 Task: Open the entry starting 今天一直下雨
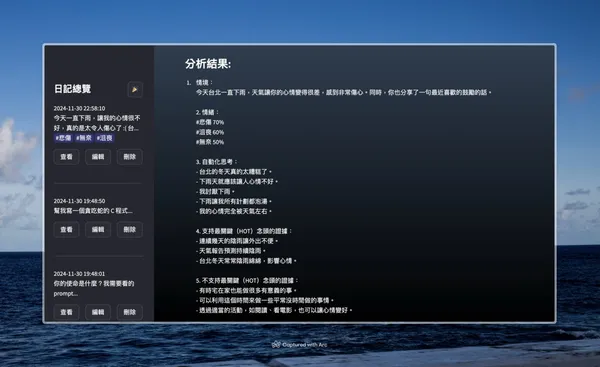click(x=97, y=123)
